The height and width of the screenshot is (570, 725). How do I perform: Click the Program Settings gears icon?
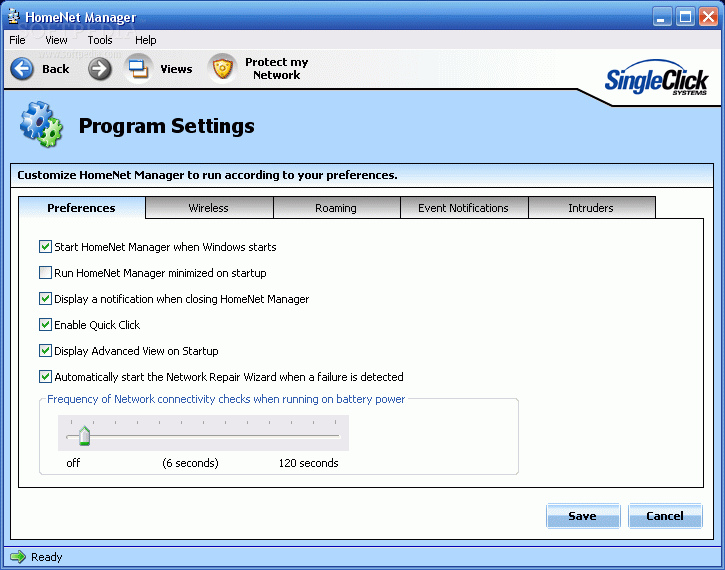41,124
